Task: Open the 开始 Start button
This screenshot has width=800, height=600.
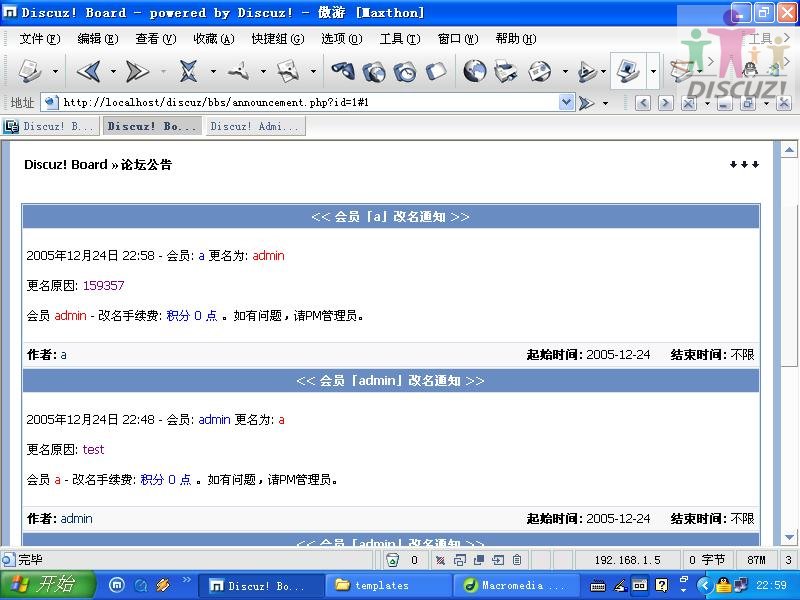Action: tap(48, 585)
